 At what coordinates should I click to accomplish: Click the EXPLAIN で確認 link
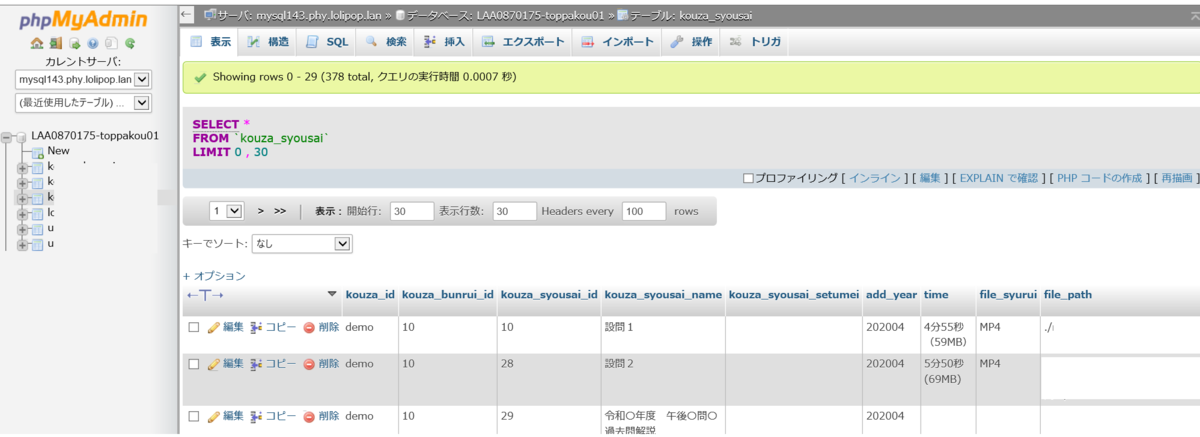(999, 178)
